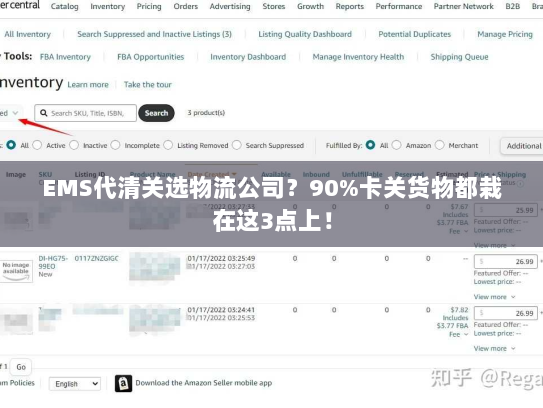Open Shipping Queue link
This screenshot has height=408, width=543.
(x=460, y=57)
